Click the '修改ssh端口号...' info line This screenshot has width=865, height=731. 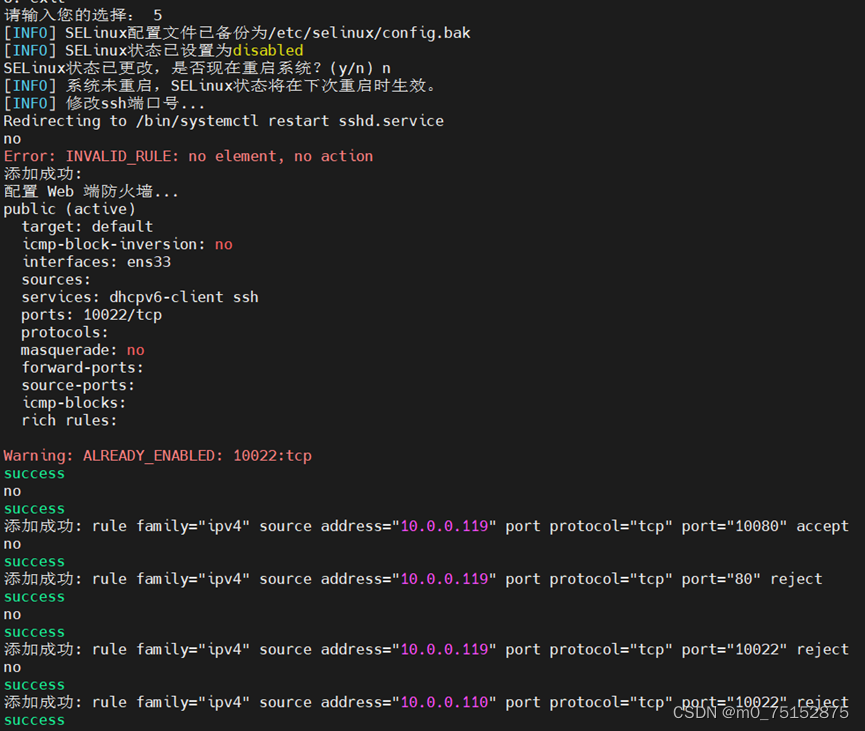104,104
